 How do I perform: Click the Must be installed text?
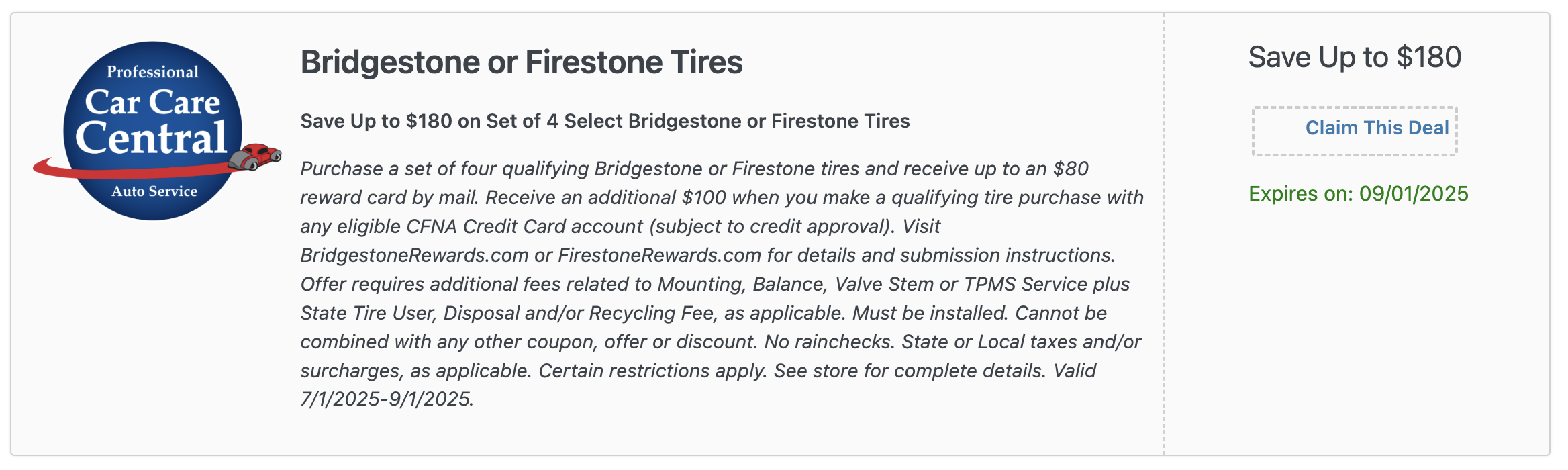pyautogui.click(x=930, y=313)
